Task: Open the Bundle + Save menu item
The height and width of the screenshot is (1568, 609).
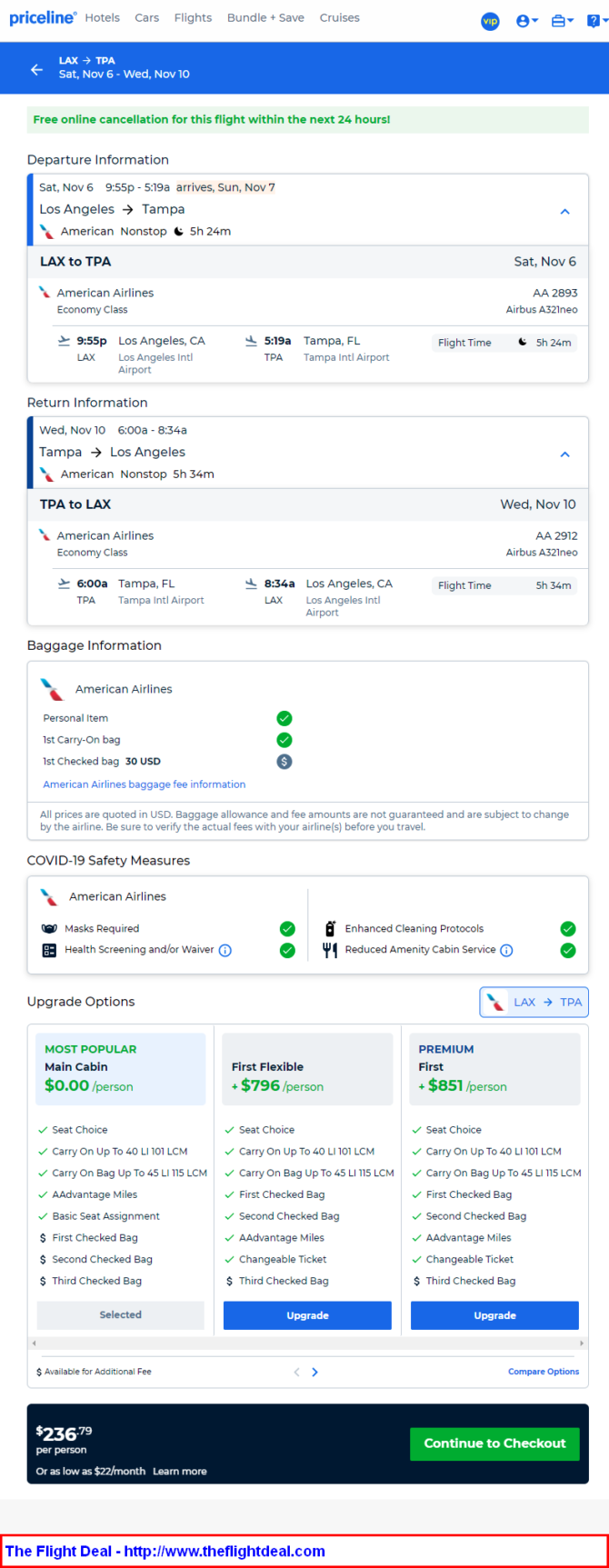Action: point(265,18)
